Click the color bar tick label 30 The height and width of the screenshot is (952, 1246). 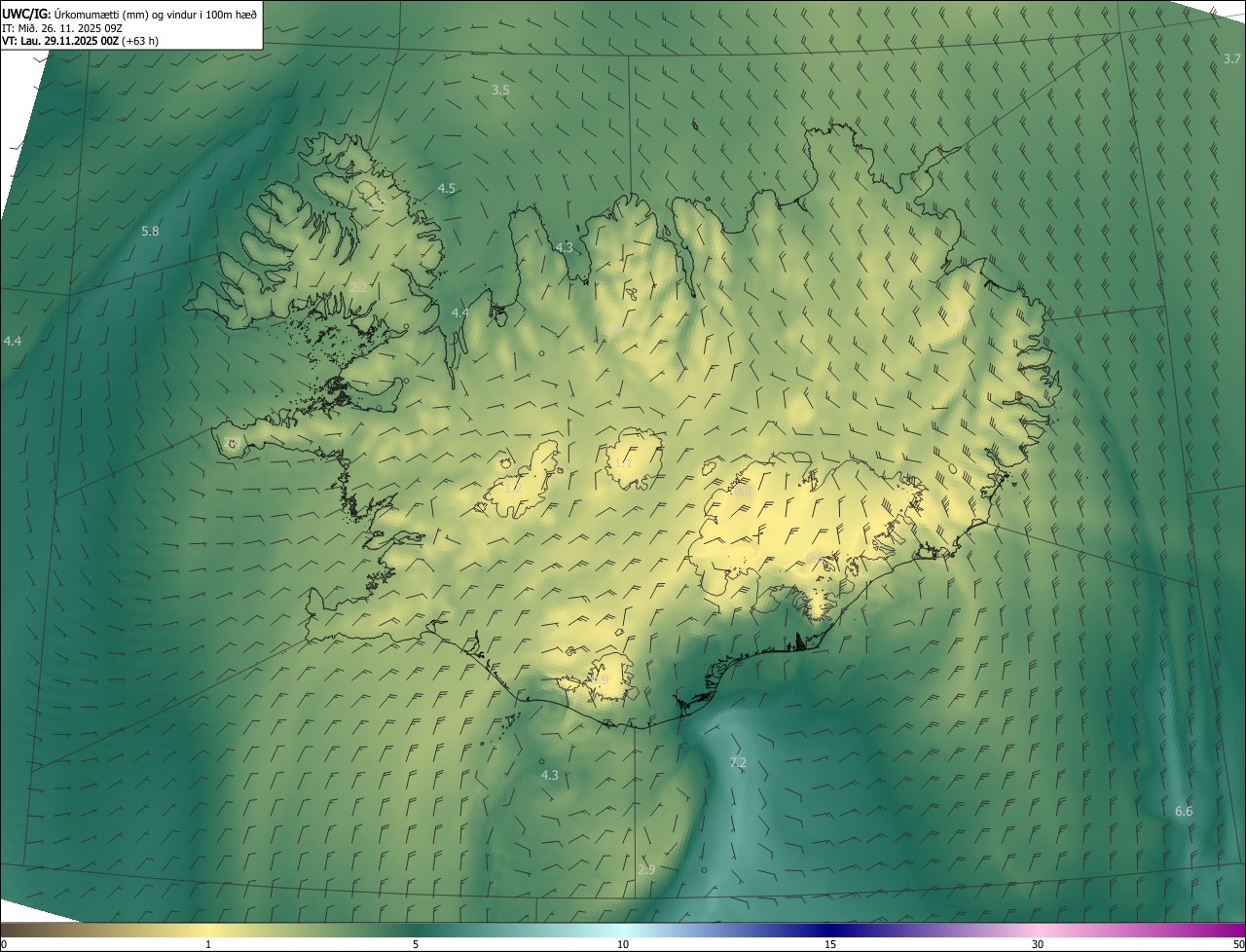point(1038,944)
